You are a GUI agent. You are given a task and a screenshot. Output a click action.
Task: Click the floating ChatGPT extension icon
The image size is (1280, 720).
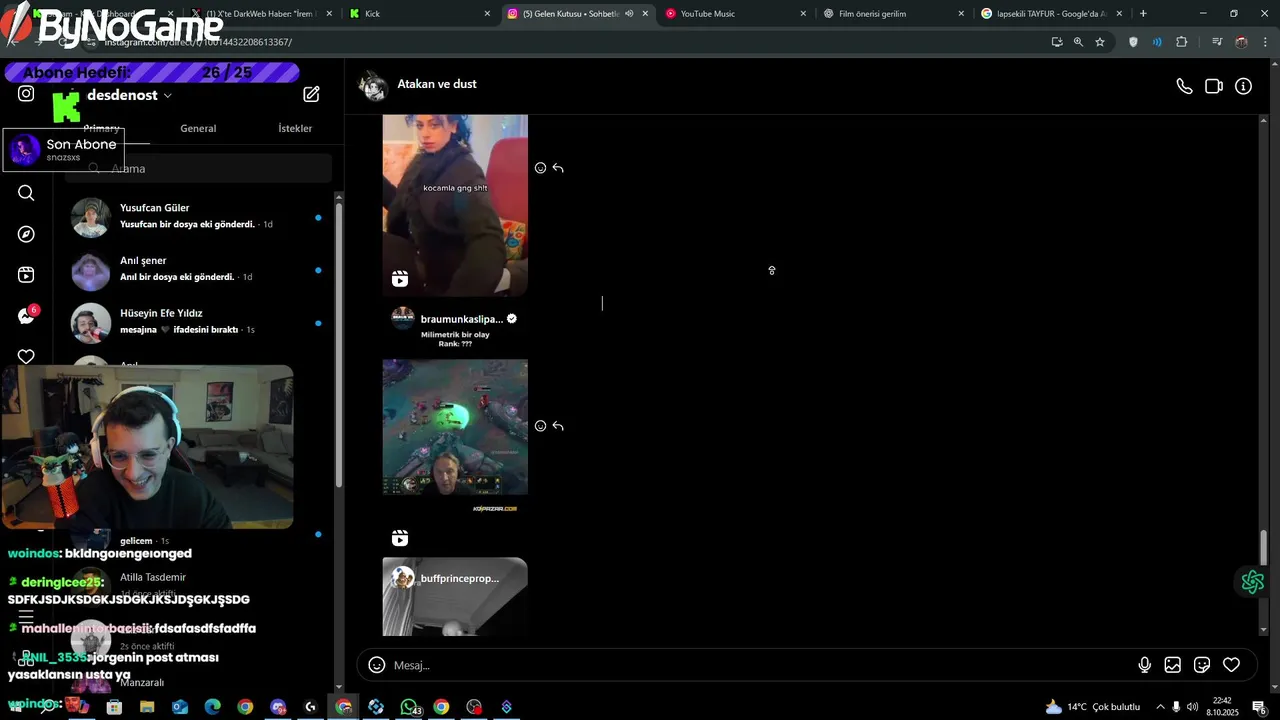point(1252,582)
